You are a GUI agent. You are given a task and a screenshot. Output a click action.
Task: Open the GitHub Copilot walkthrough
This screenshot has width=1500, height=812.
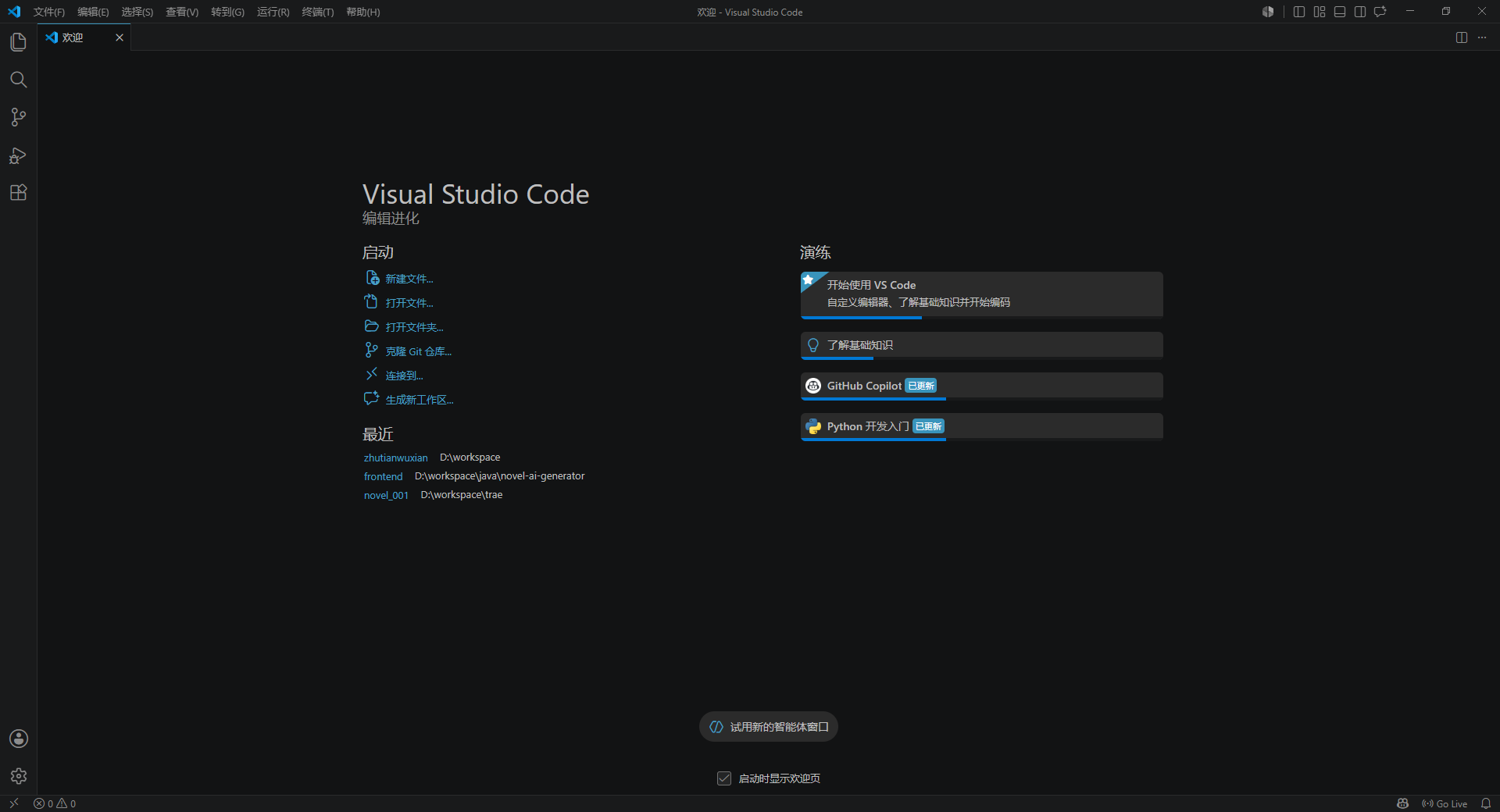tap(982, 386)
